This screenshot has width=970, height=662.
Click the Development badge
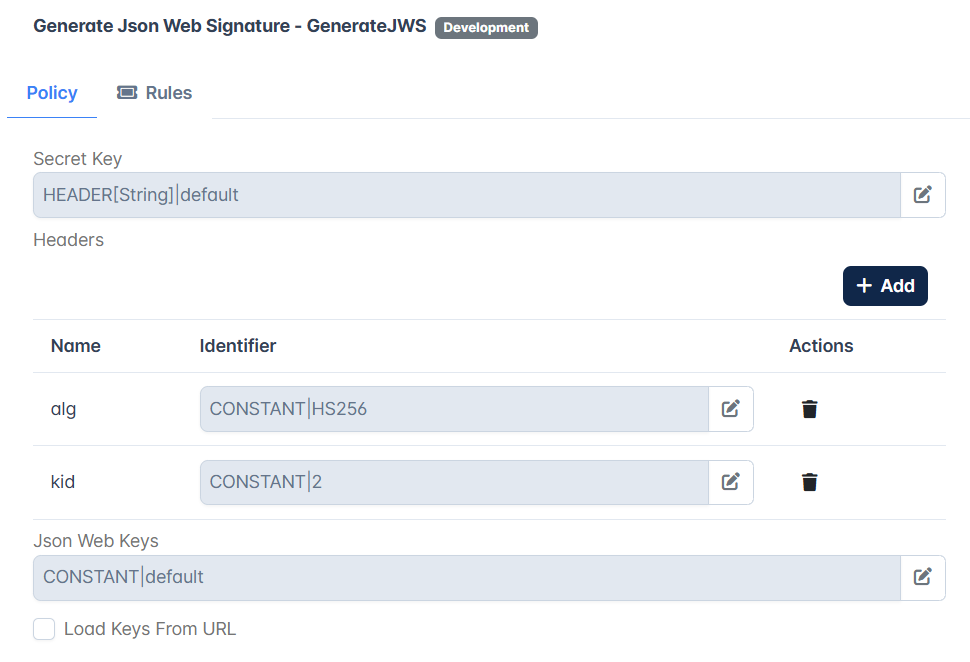[486, 28]
